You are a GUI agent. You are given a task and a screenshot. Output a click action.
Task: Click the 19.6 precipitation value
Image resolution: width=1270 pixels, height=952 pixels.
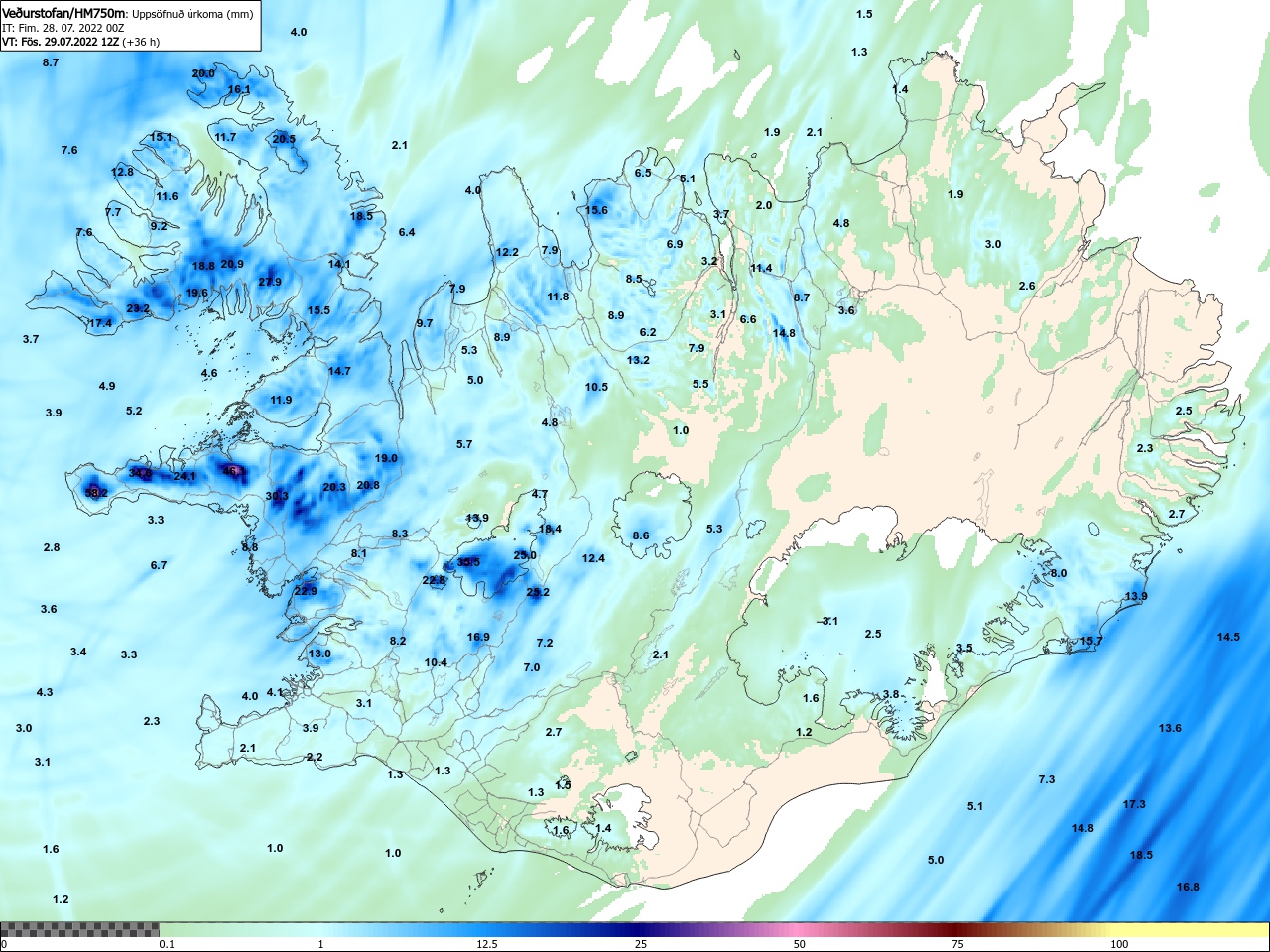click(196, 293)
